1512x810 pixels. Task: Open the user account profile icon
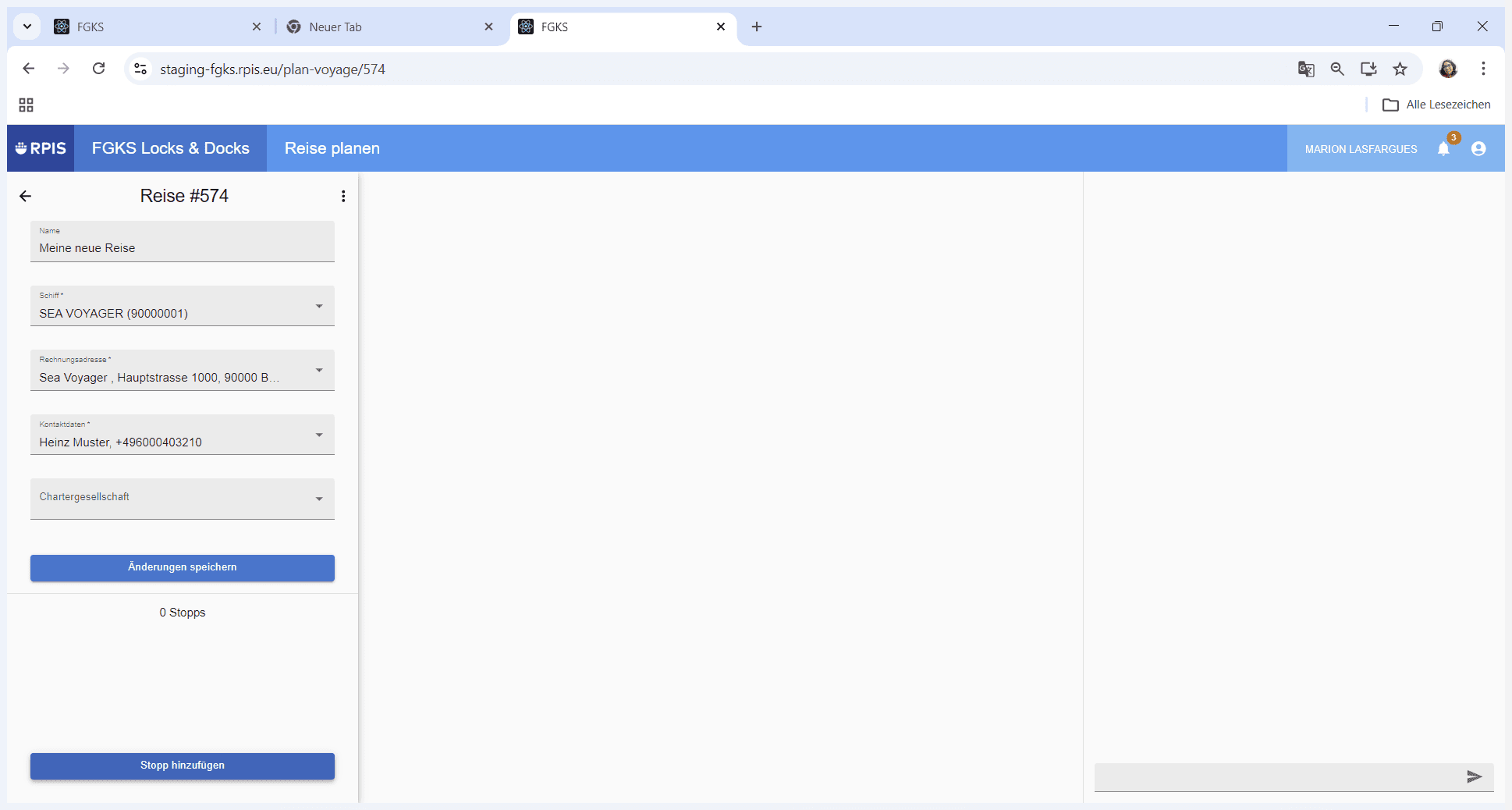(1478, 148)
